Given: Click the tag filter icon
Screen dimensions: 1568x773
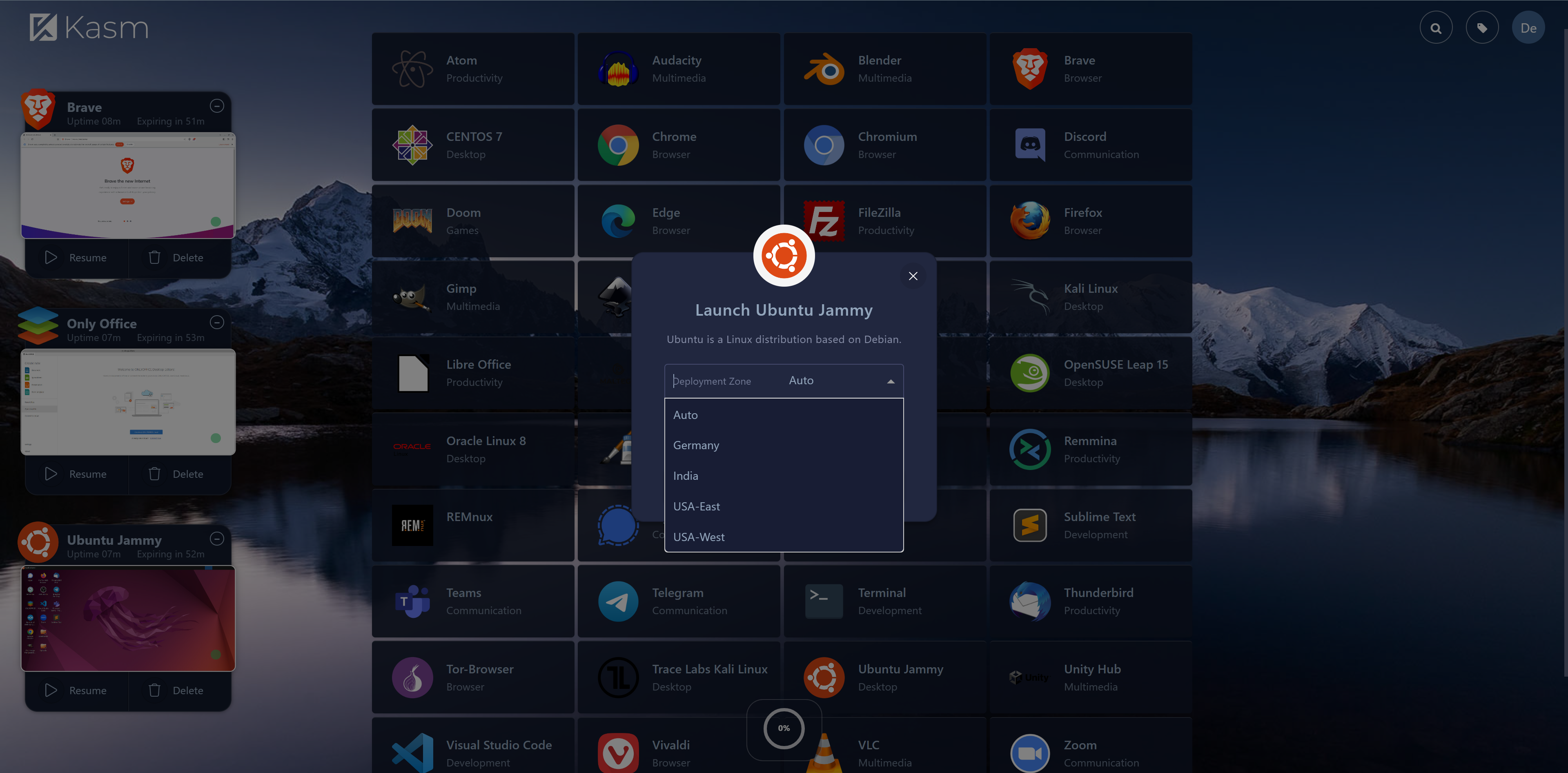Looking at the screenshot, I should click(x=1482, y=28).
